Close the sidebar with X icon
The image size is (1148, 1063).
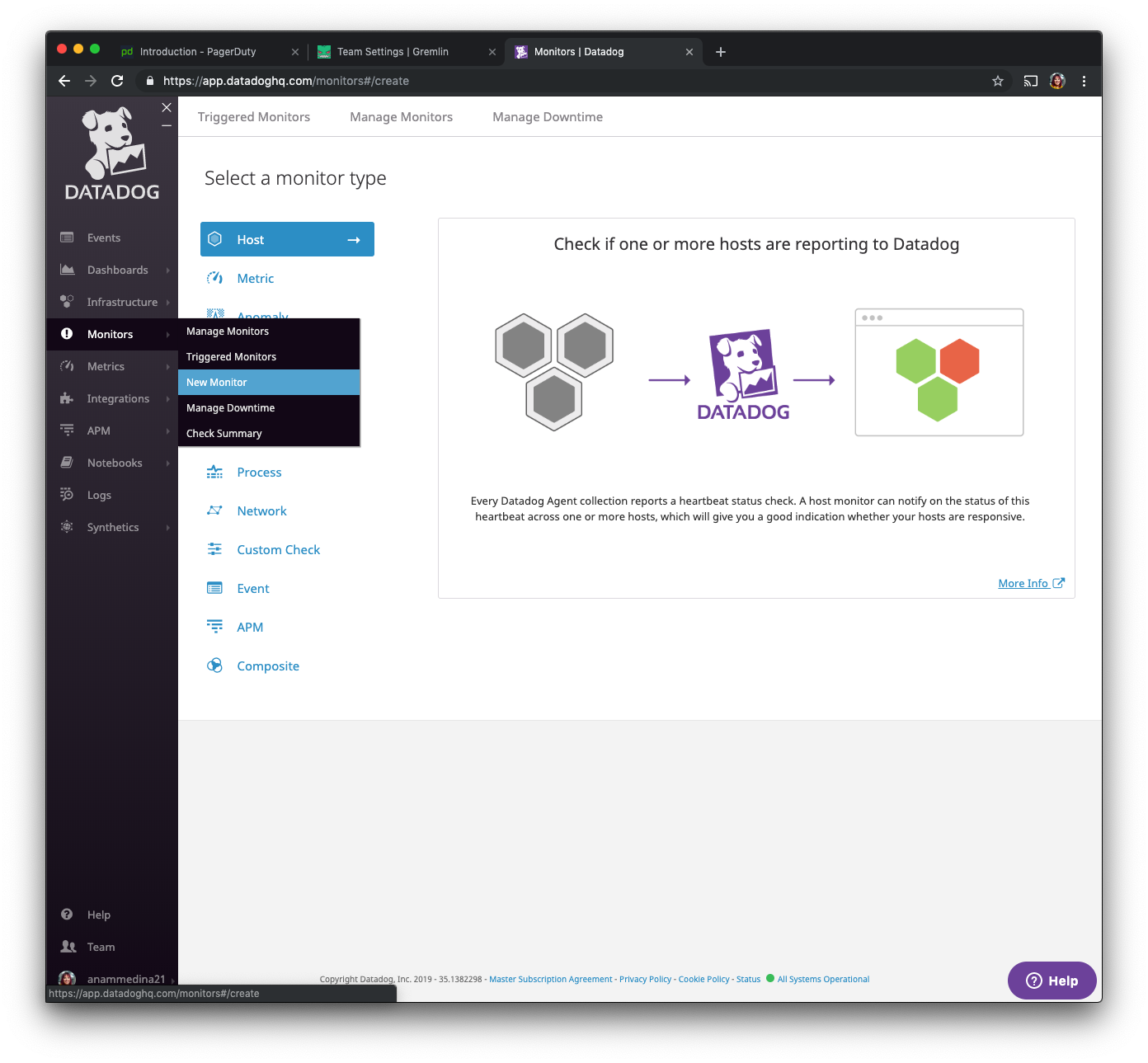(167, 107)
